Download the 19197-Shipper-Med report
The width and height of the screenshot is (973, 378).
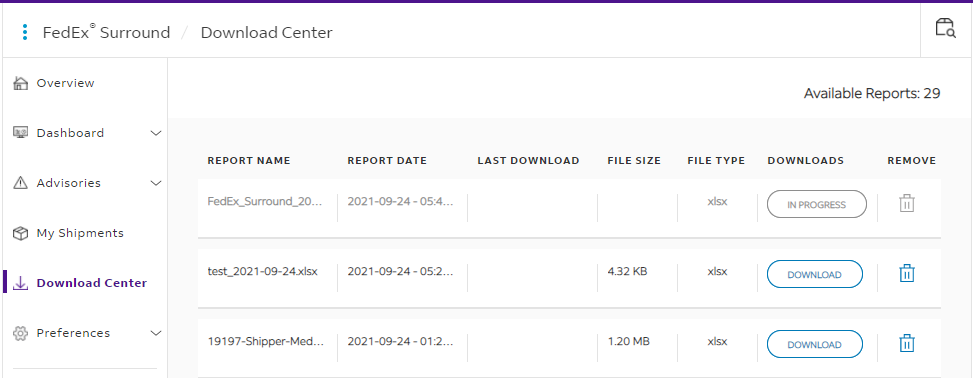click(x=815, y=344)
